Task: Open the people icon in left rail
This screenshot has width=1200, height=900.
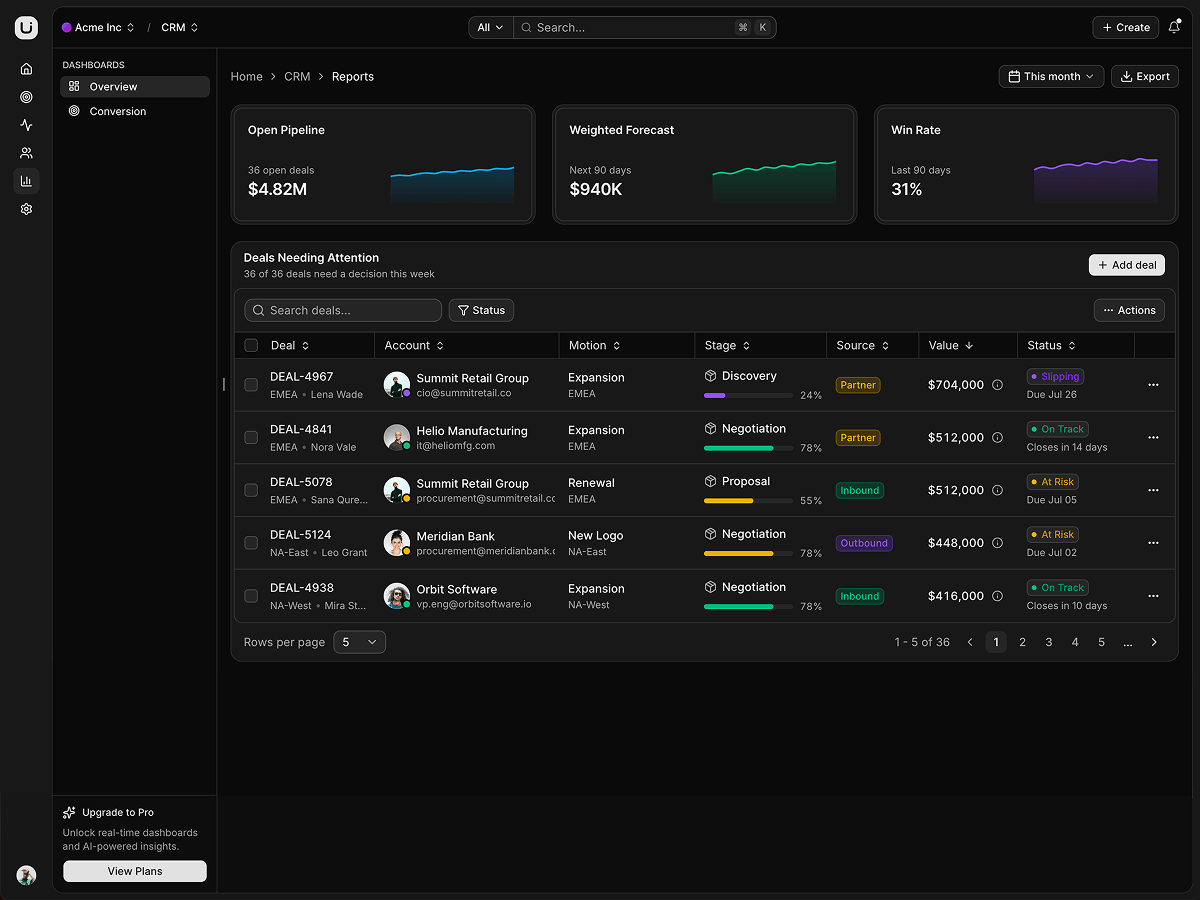Action: coord(26,153)
